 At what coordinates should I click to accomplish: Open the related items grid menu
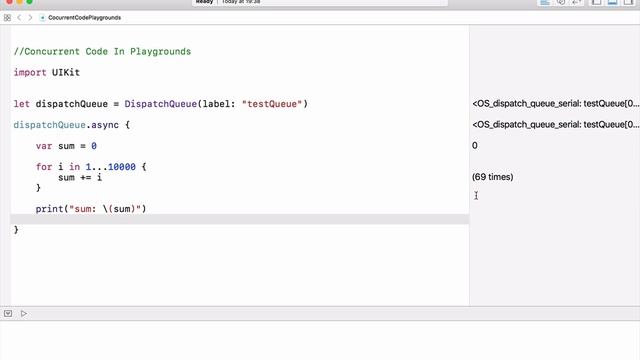point(7,18)
